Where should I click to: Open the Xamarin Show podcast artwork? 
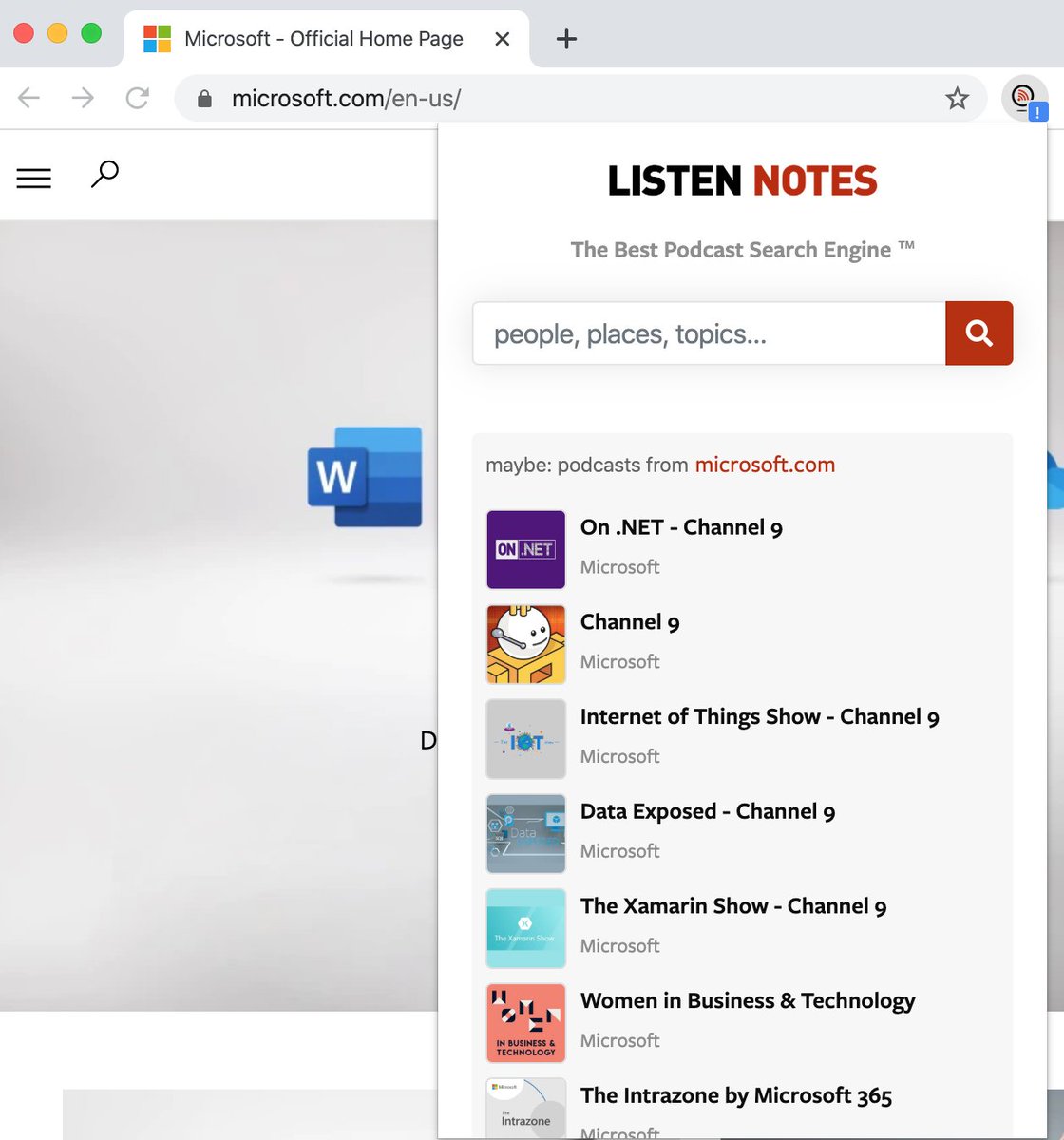tap(526, 929)
